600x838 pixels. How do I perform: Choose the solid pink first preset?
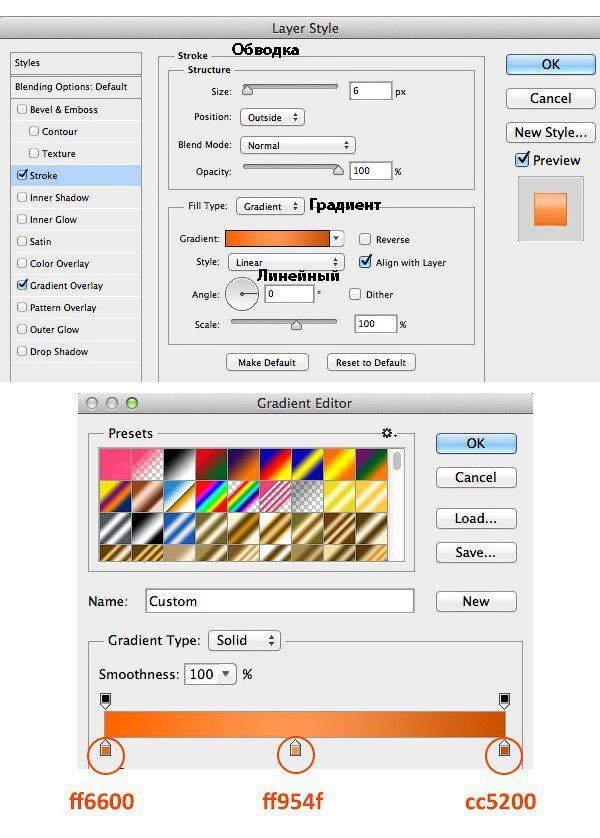(115, 464)
